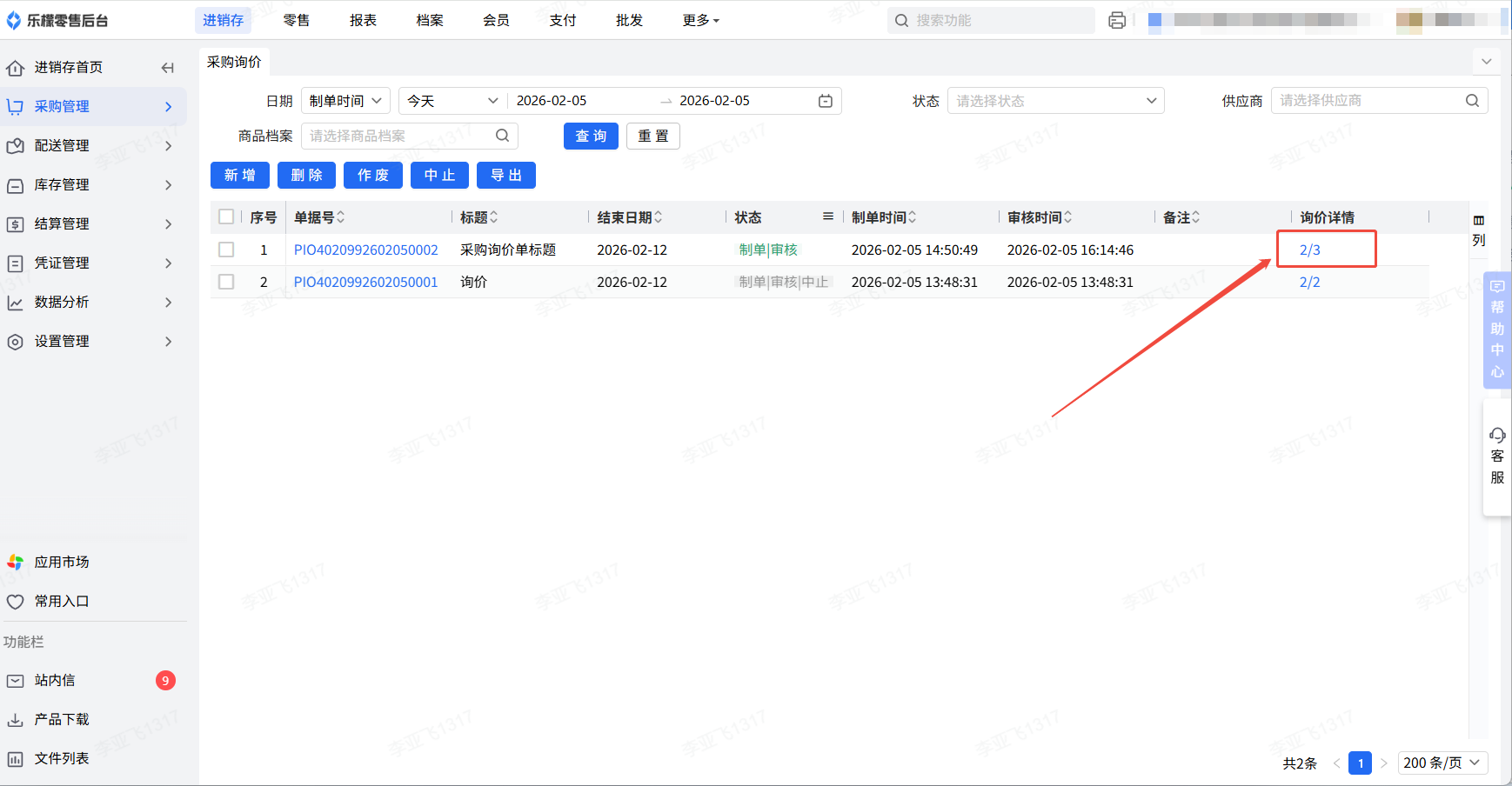Click the search magnifier in 搜索功能 box
This screenshot has height=786, width=1512.
[x=901, y=21]
